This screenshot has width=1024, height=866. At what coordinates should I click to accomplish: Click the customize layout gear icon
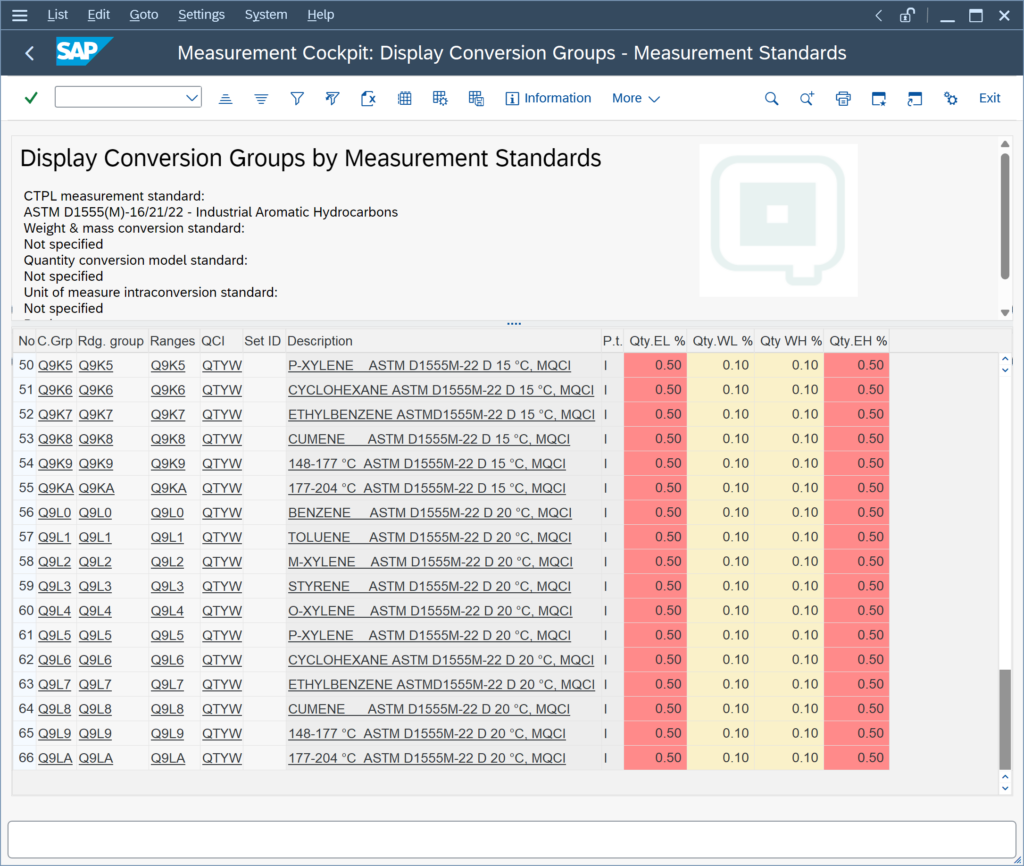point(951,99)
